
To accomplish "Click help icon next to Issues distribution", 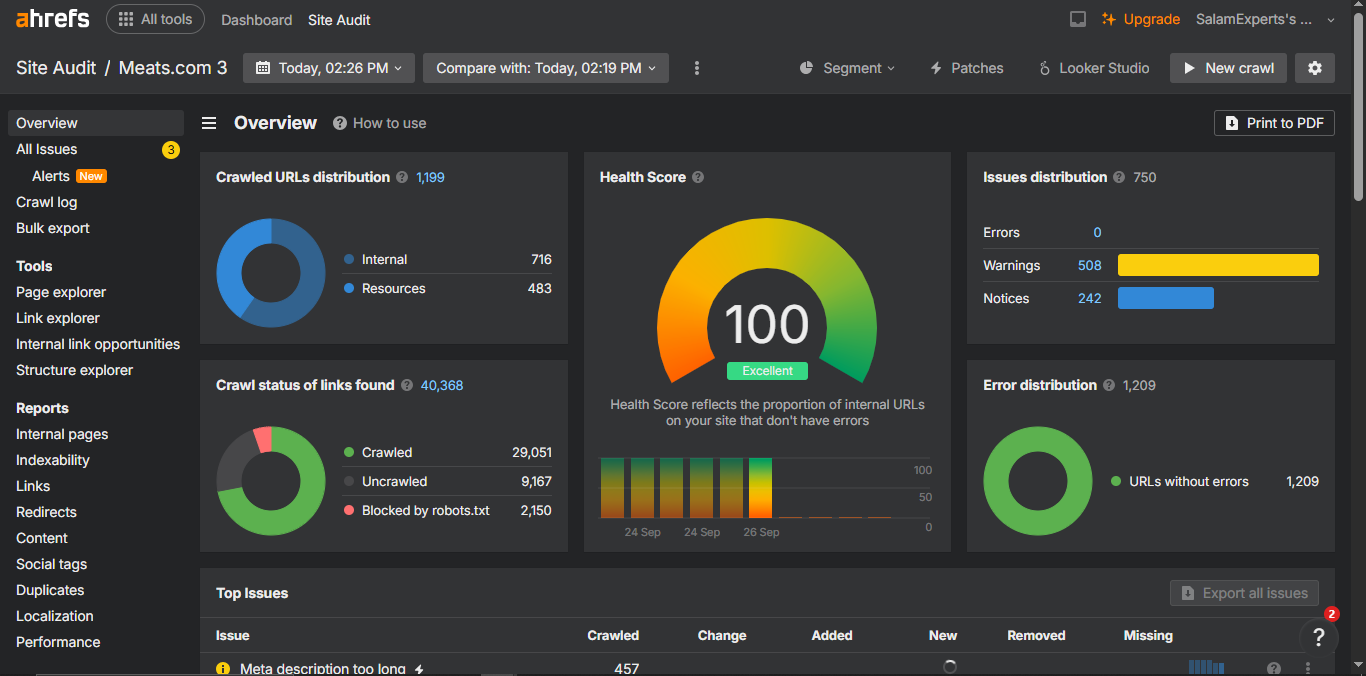I will 1119,177.
